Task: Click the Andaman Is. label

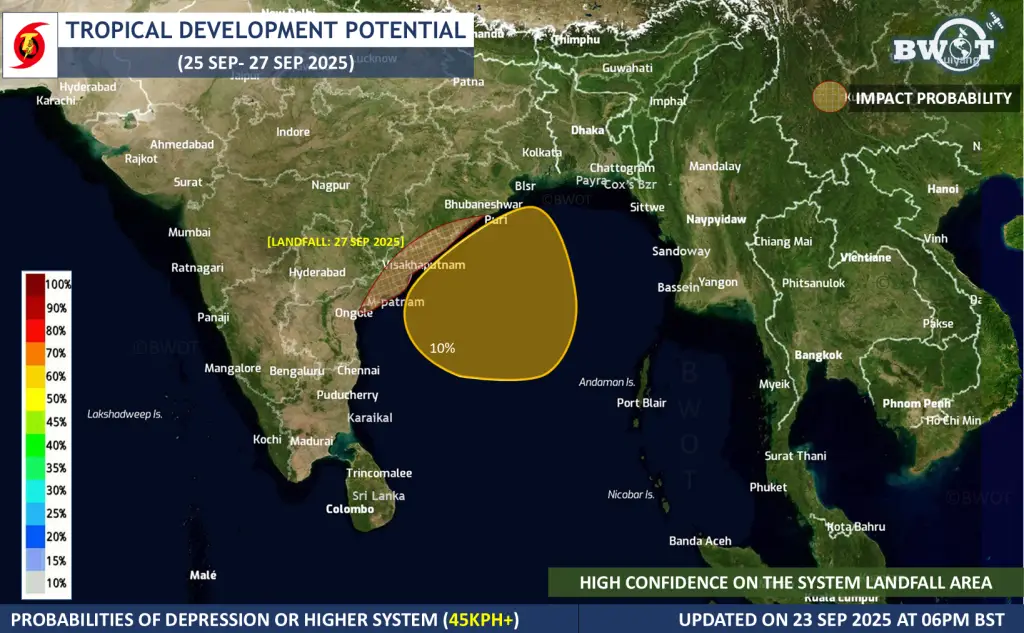Action: (607, 382)
